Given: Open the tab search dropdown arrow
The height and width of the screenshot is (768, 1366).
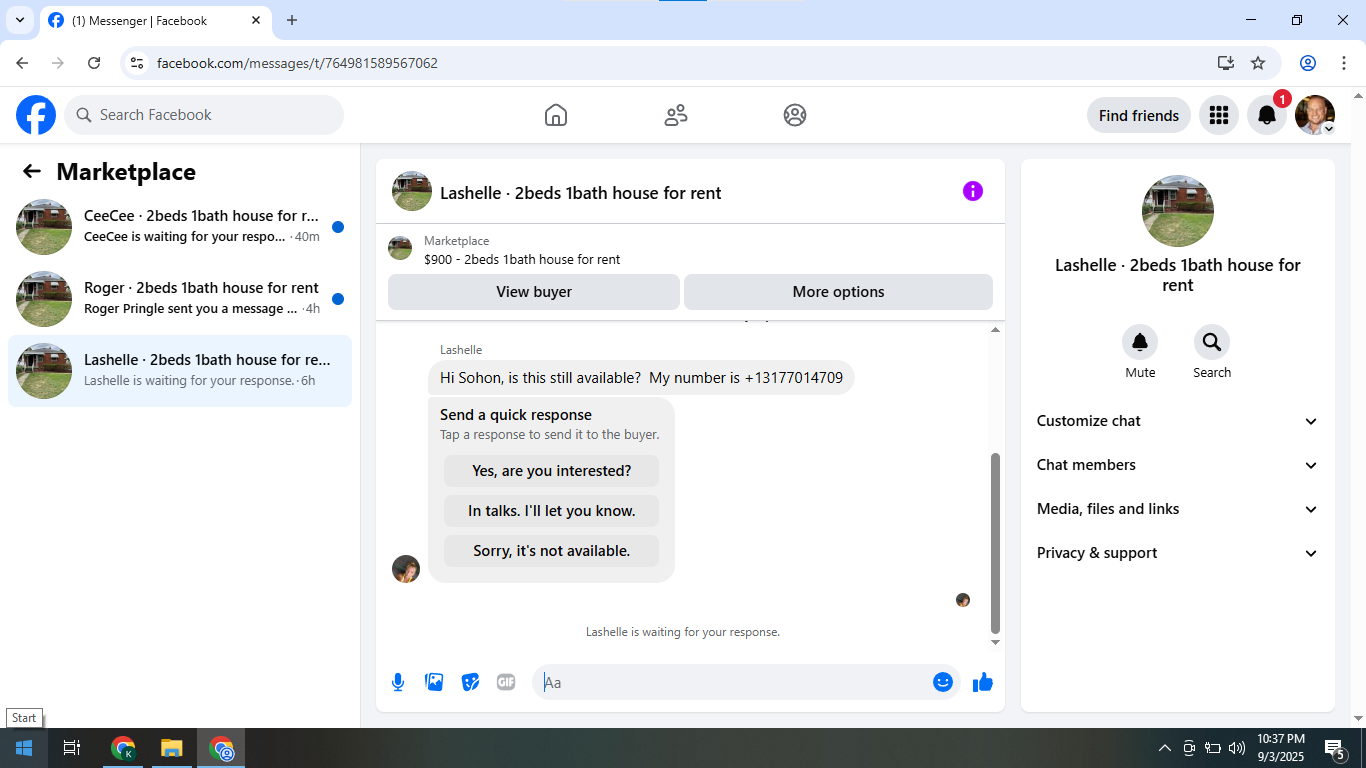Looking at the screenshot, I should pyautogui.click(x=19, y=20).
